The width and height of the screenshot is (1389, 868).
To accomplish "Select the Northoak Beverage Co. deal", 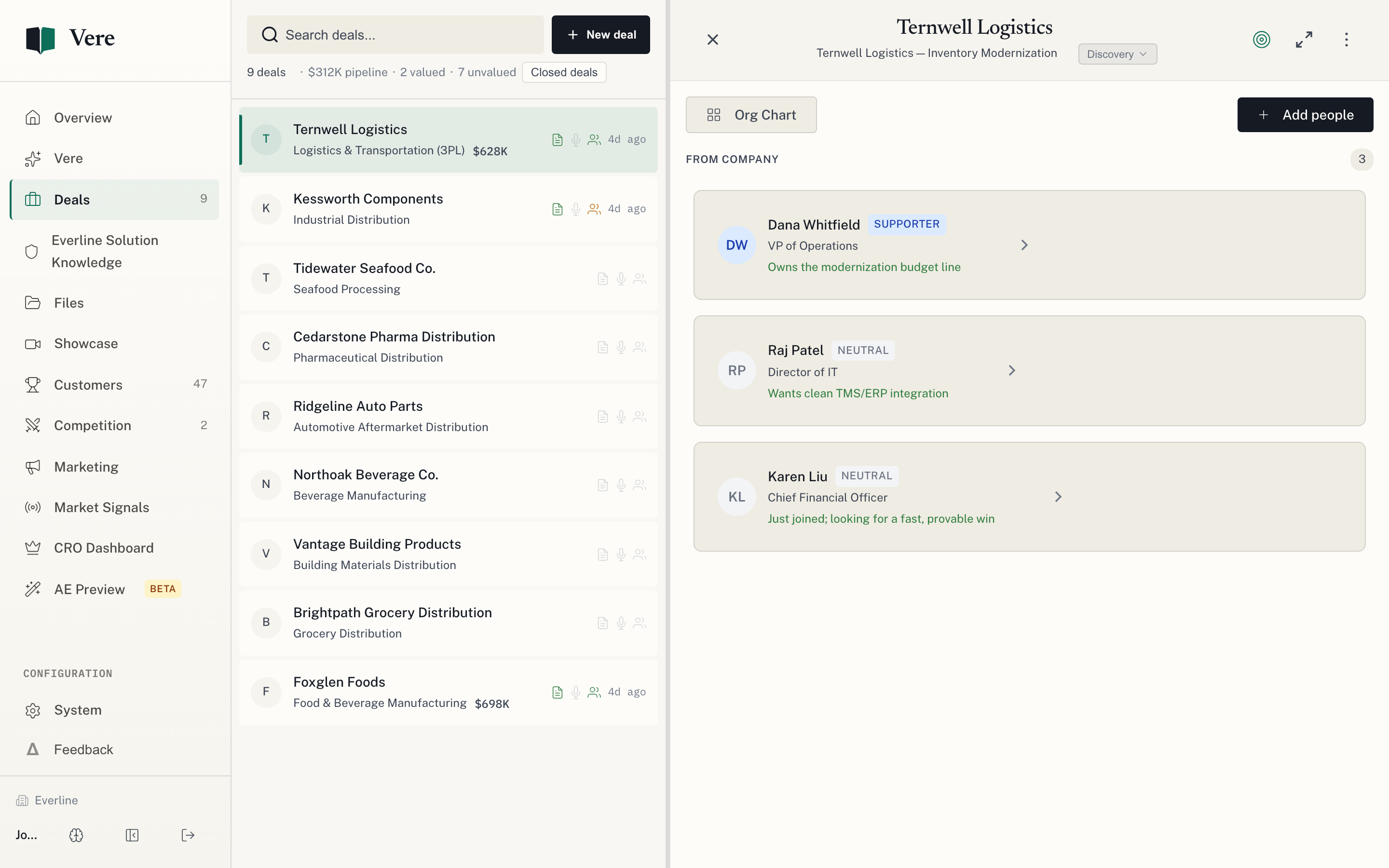I will coord(448,485).
